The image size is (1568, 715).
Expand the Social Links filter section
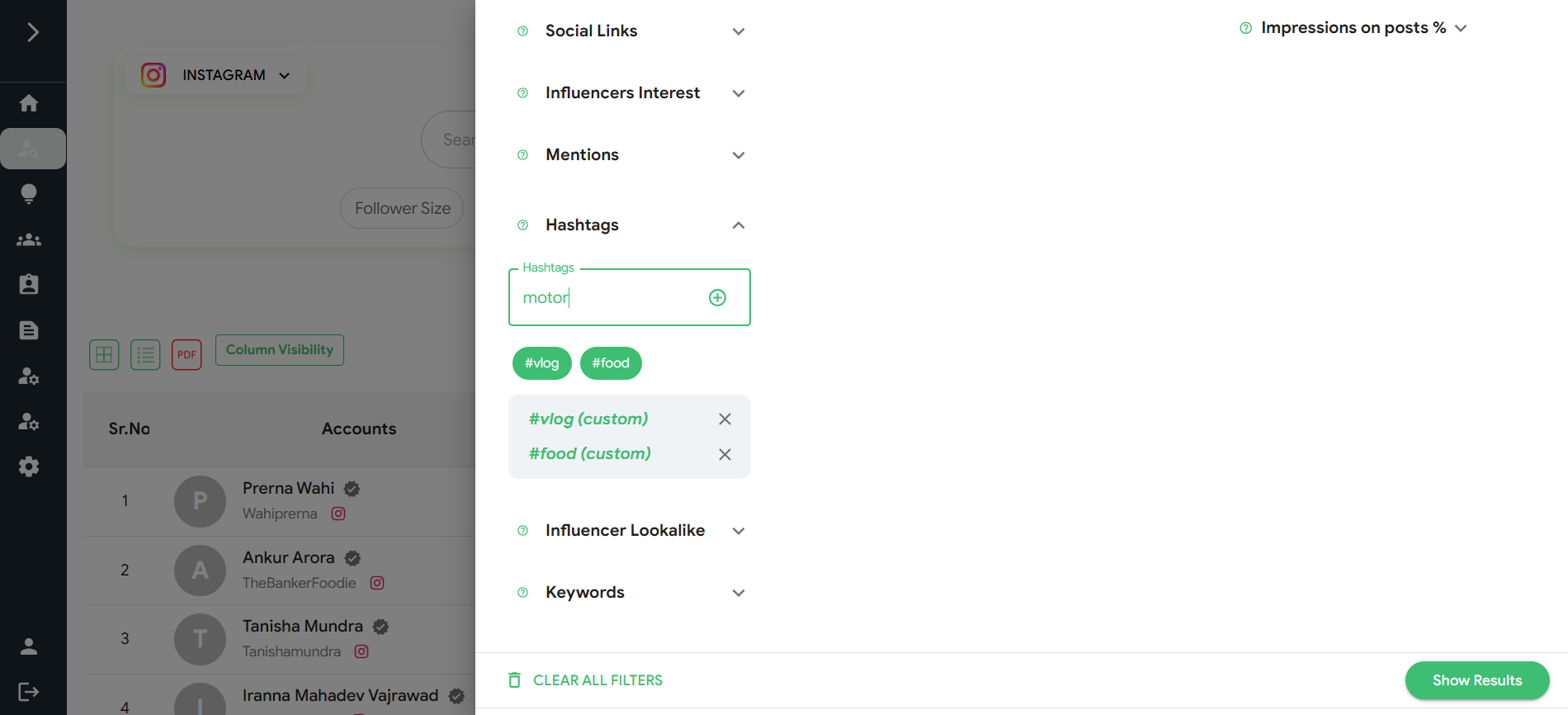tap(738, 31)
